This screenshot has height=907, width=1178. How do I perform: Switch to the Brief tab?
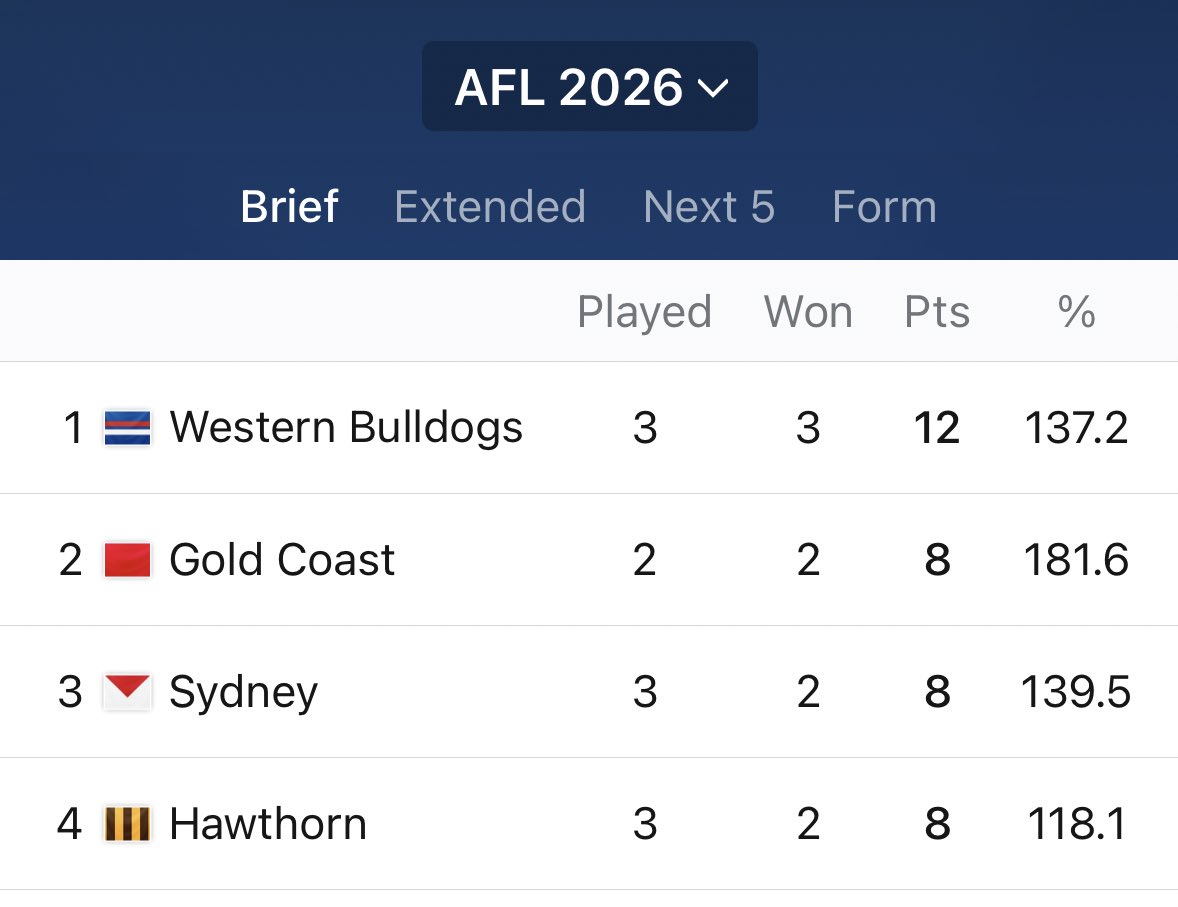289,207
